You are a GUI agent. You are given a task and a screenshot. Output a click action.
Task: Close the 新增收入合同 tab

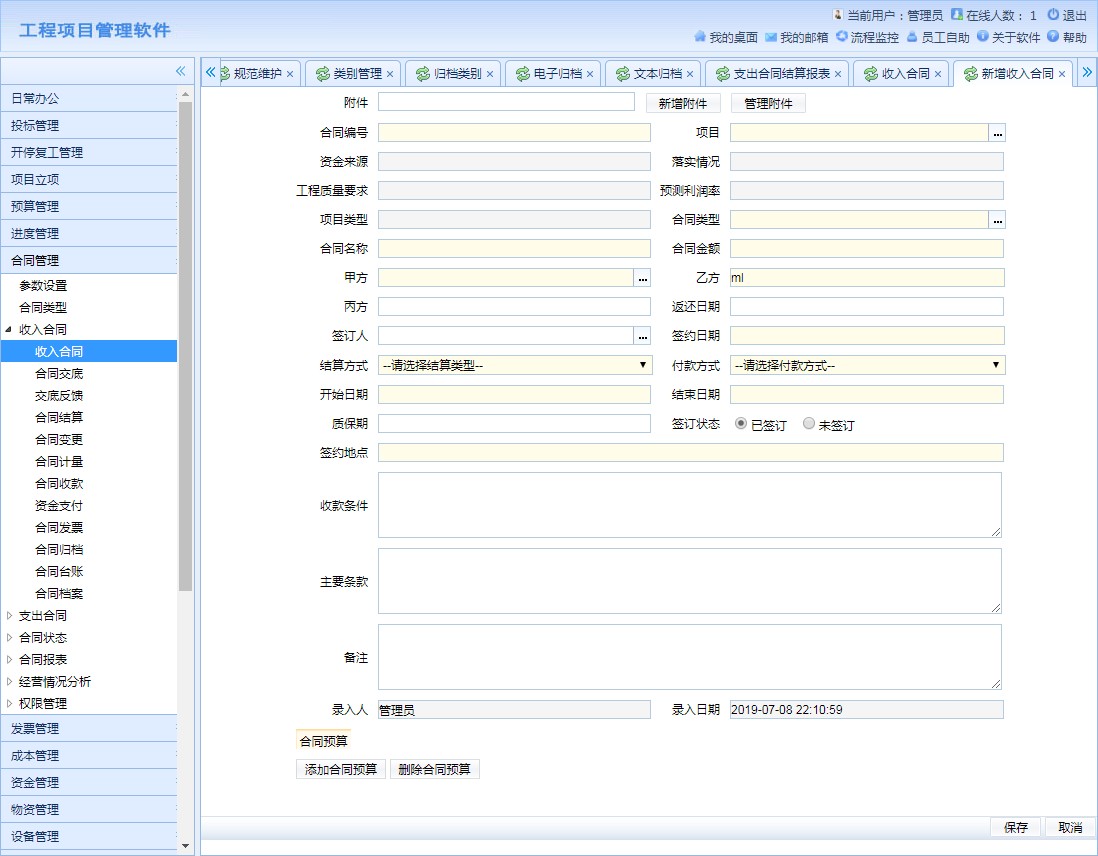[1062, 74]
